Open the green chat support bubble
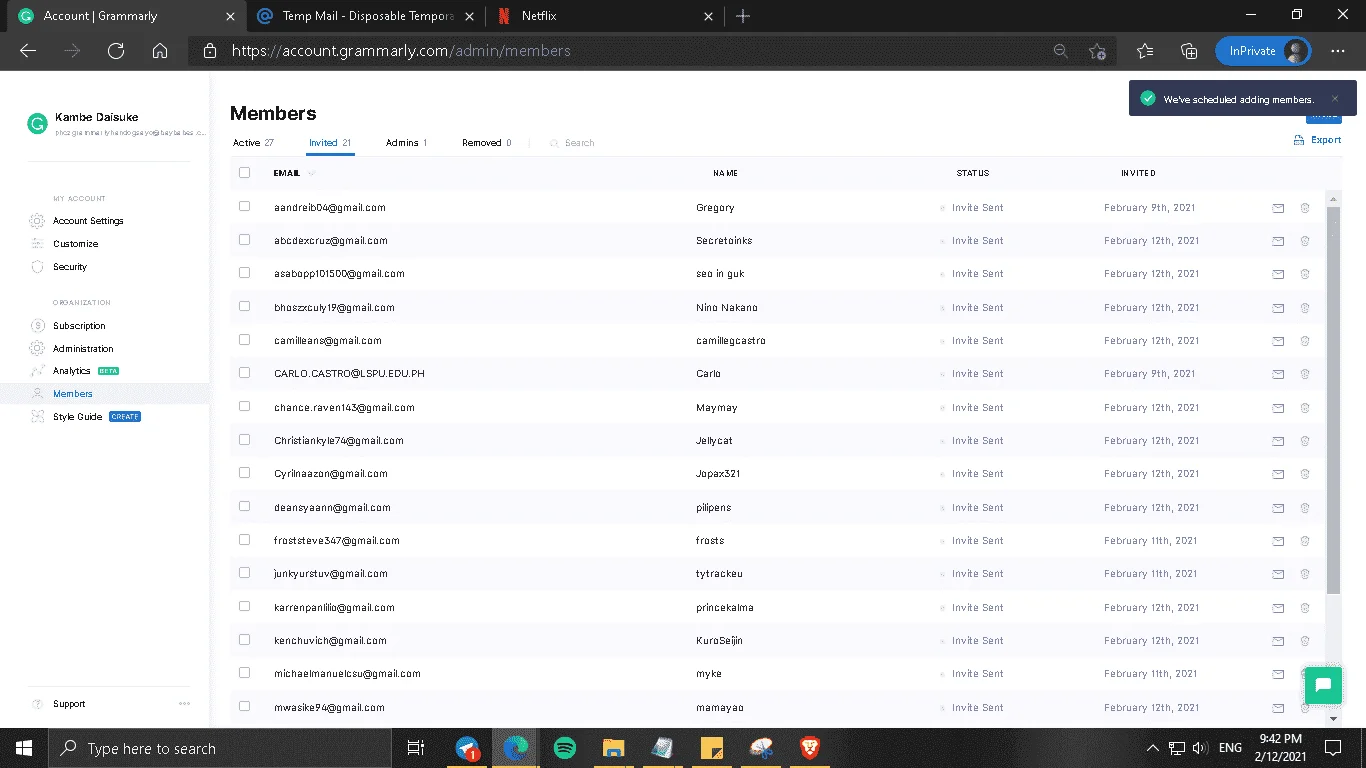This screenshot has width=1366, height=768. (x=1323, y=685)
